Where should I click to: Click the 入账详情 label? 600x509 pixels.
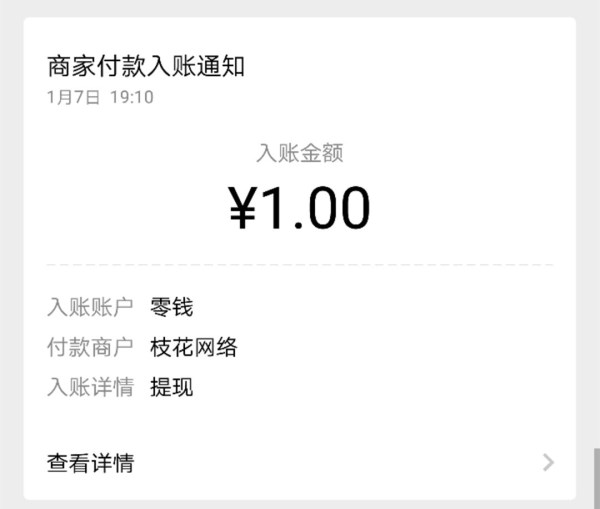coord(90,387)
